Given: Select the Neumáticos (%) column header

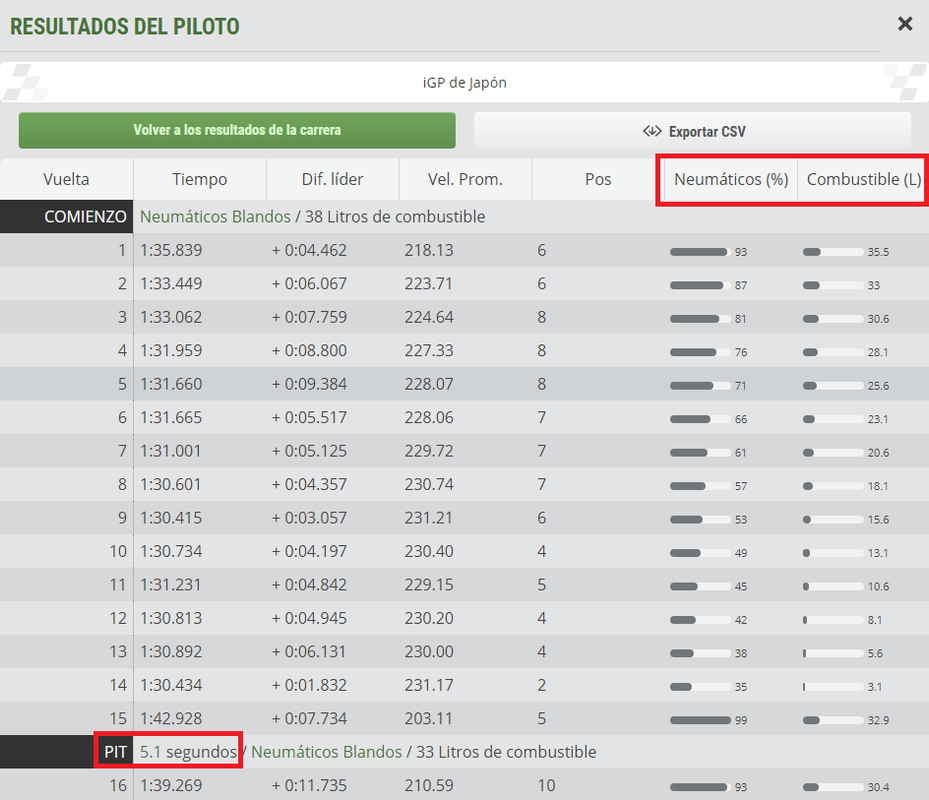Looking at the screenshot, I should (731, 179).
